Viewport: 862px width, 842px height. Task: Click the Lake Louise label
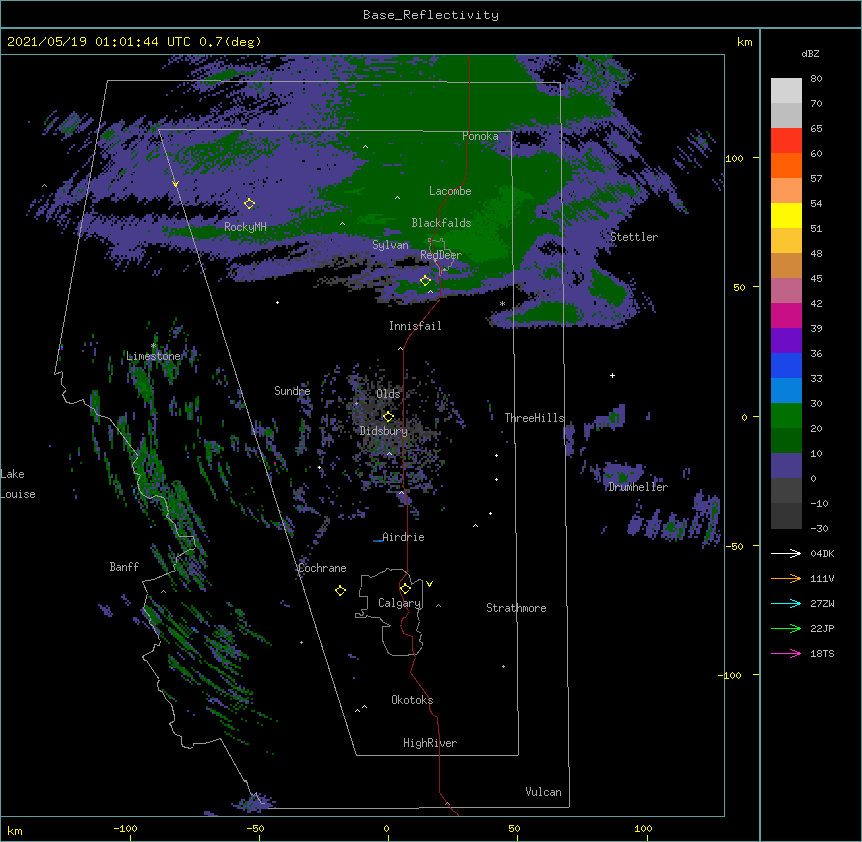(x=17, y=484)
